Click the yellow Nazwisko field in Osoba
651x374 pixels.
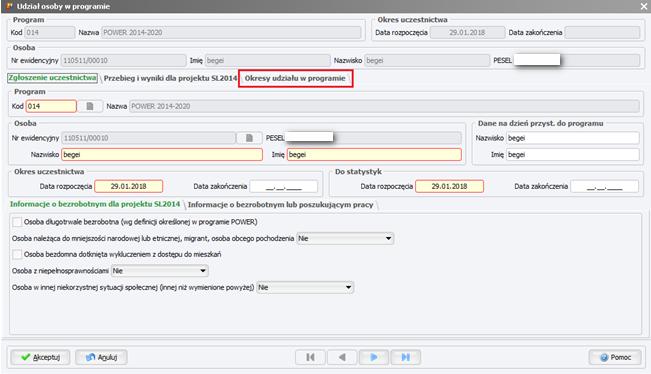162,154
